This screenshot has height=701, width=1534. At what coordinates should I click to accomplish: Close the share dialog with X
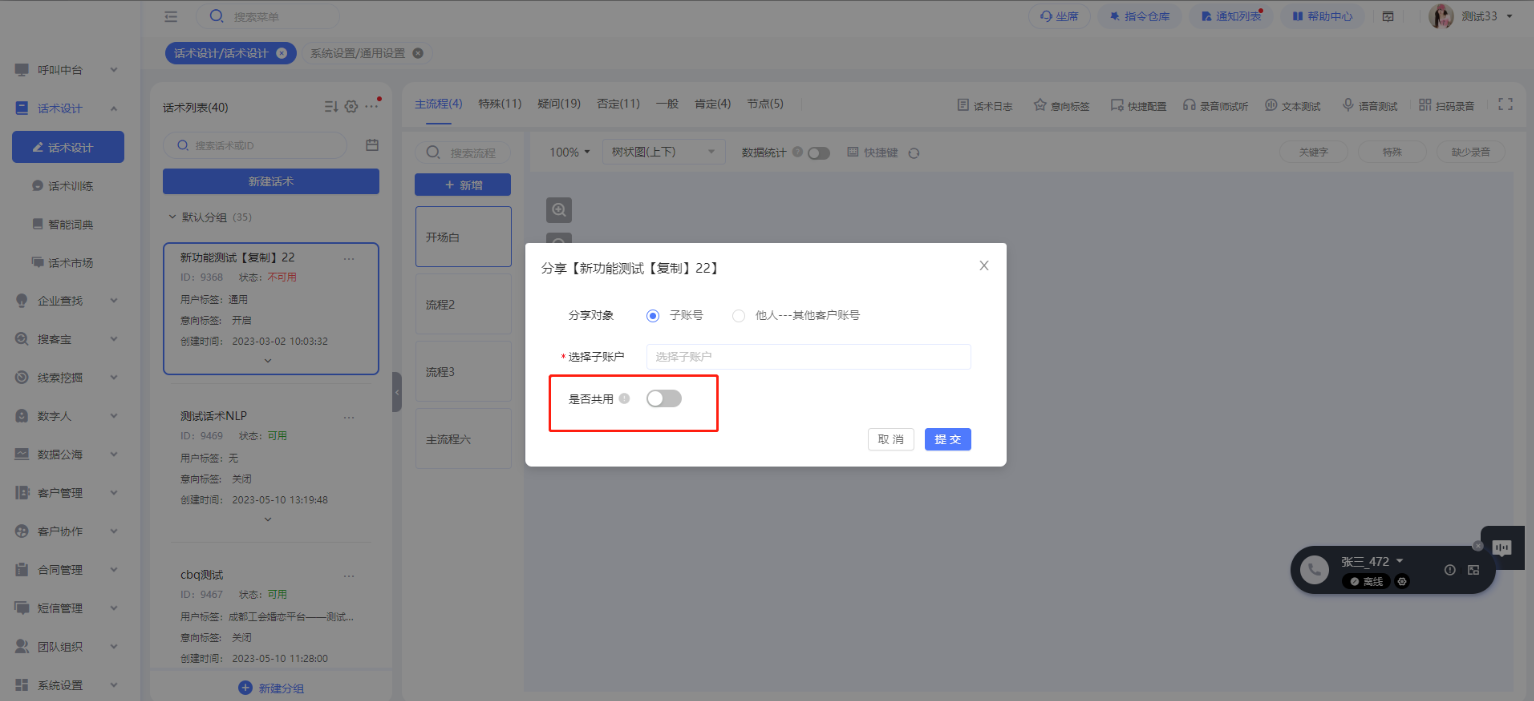pos(984,266)
